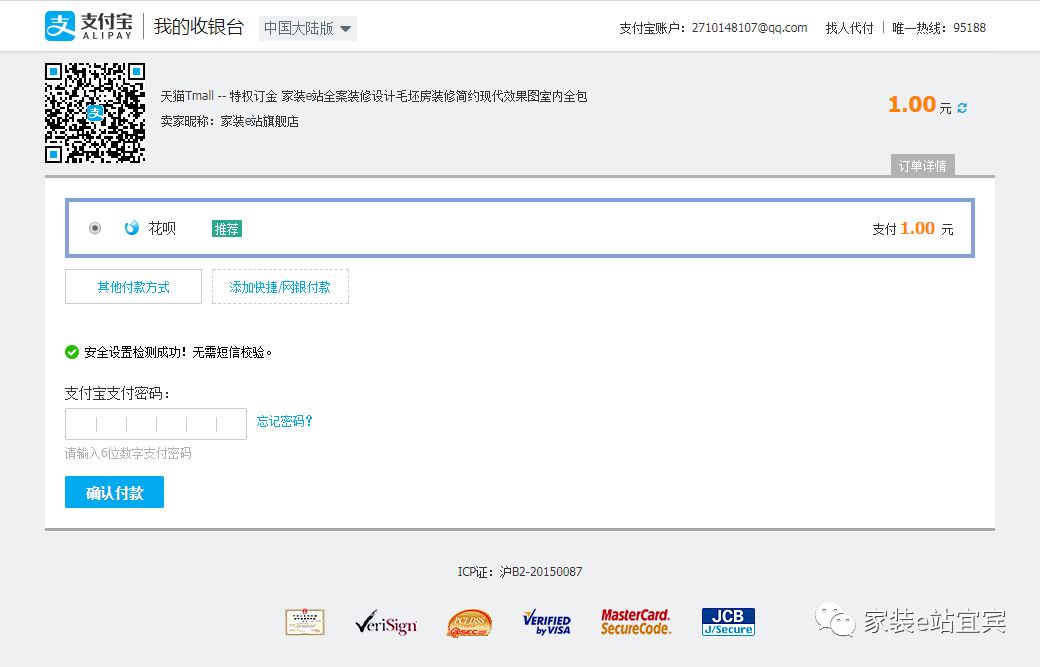Image resolution: width=1040 pixels, height=667 pixels.
Task: Click the MasterCard SecureCode logo
Action: [x=635, y=622]
